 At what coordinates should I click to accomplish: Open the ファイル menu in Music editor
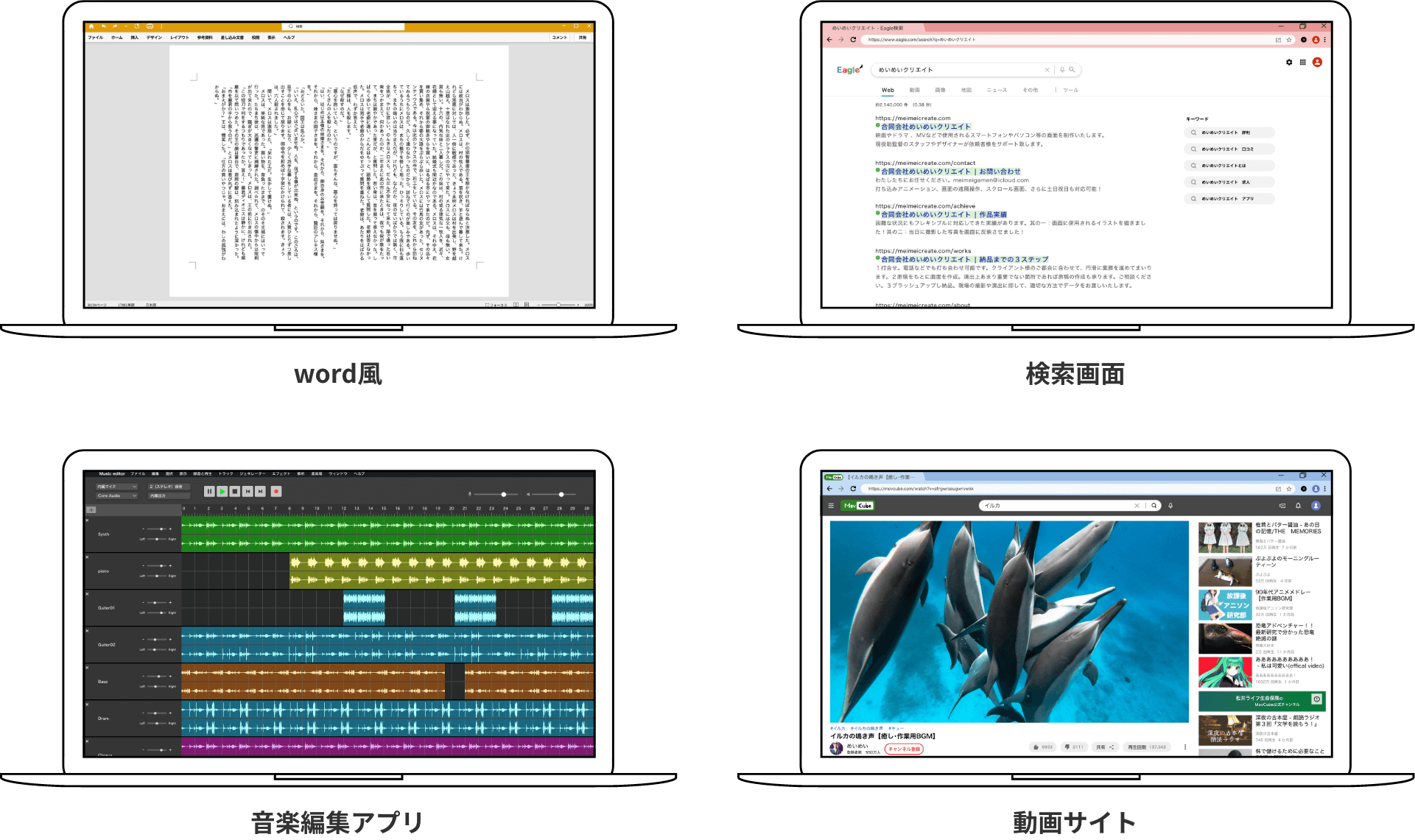138,473
